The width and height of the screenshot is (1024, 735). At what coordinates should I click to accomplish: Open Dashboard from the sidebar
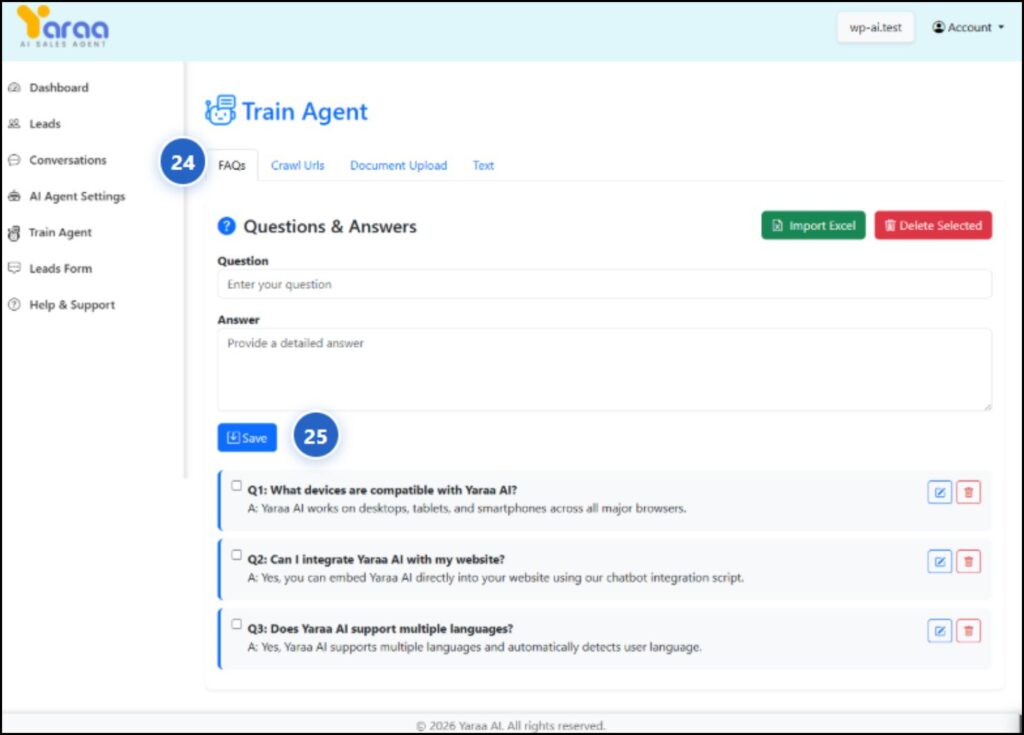[59, 88]
